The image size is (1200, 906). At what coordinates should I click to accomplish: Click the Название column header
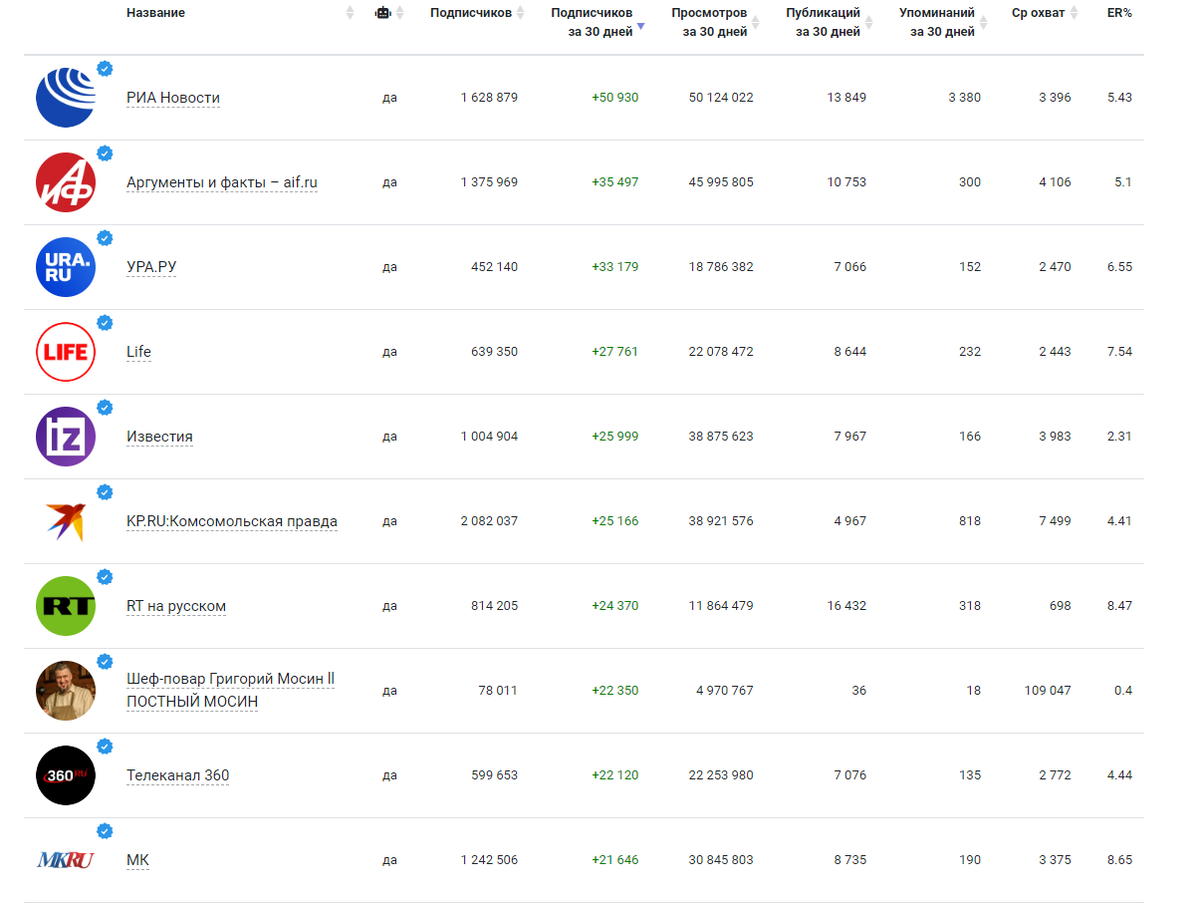[156, 13]
